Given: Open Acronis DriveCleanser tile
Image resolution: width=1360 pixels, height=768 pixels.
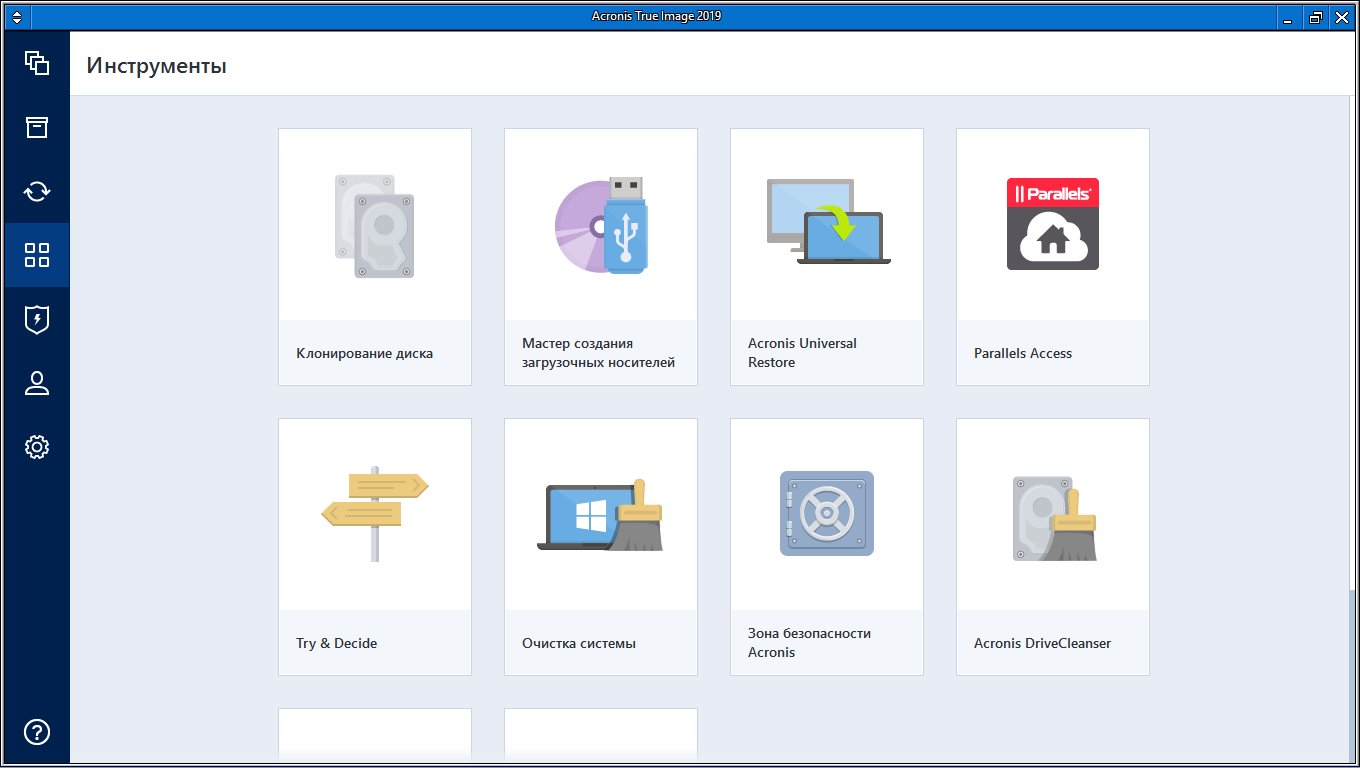Looking at the screenshot, I should [x=1052, y=545].
